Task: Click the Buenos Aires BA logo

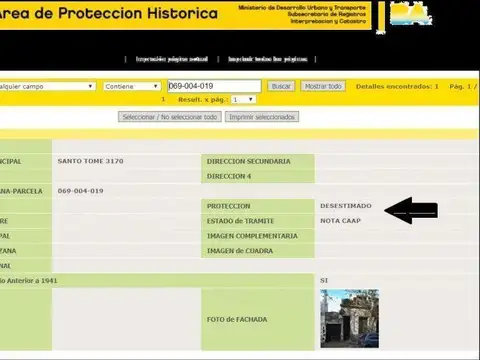Action: pyautogui.click(x=411, y=14)
